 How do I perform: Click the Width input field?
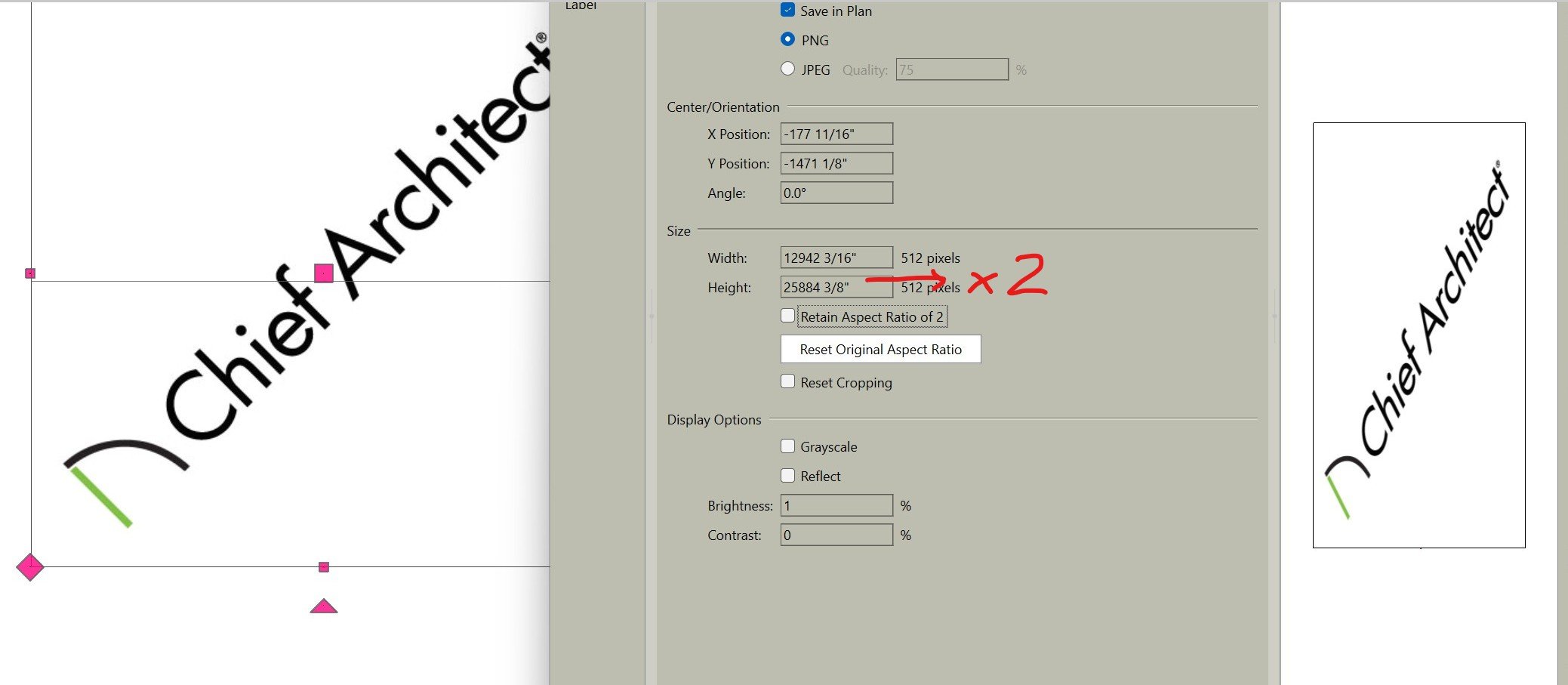836,258
